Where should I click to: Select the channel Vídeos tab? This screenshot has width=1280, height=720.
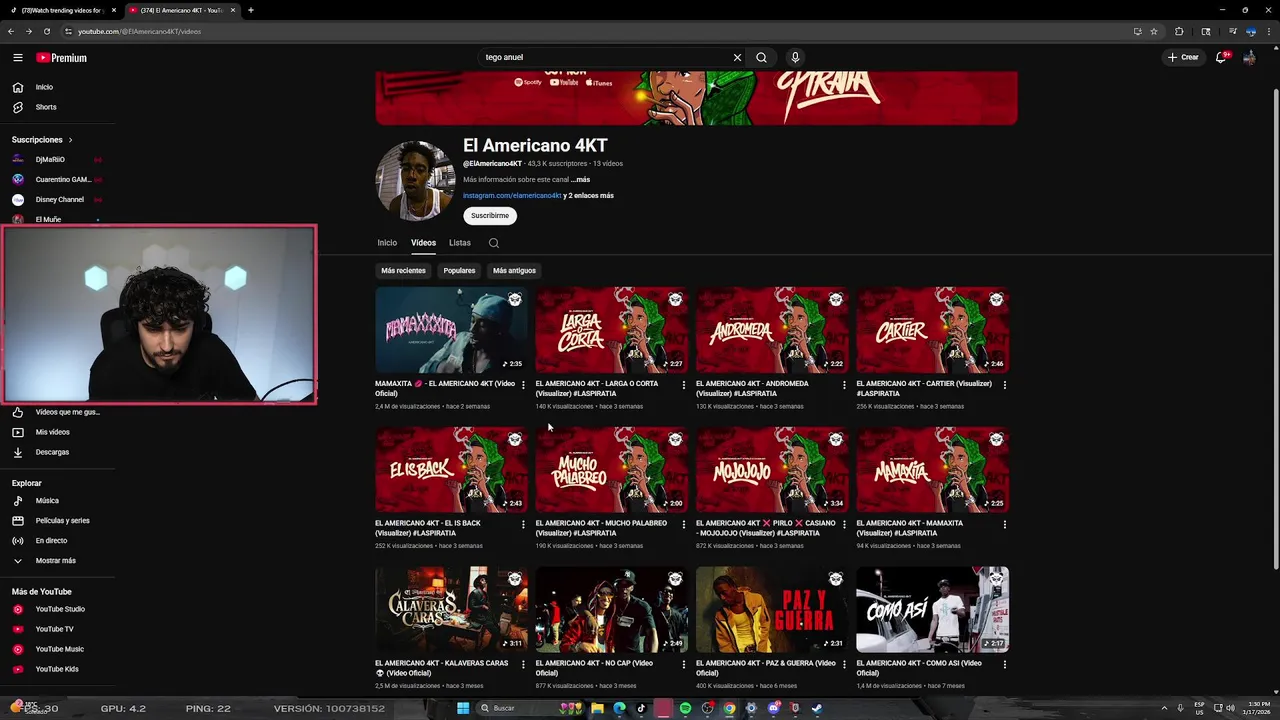click(423, 243)
